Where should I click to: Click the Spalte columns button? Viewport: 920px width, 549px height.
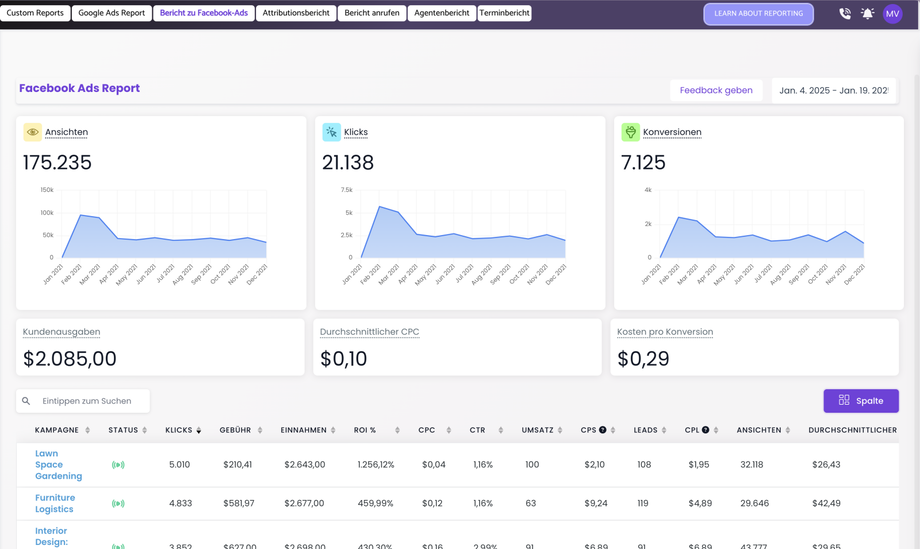coord(861,401)
